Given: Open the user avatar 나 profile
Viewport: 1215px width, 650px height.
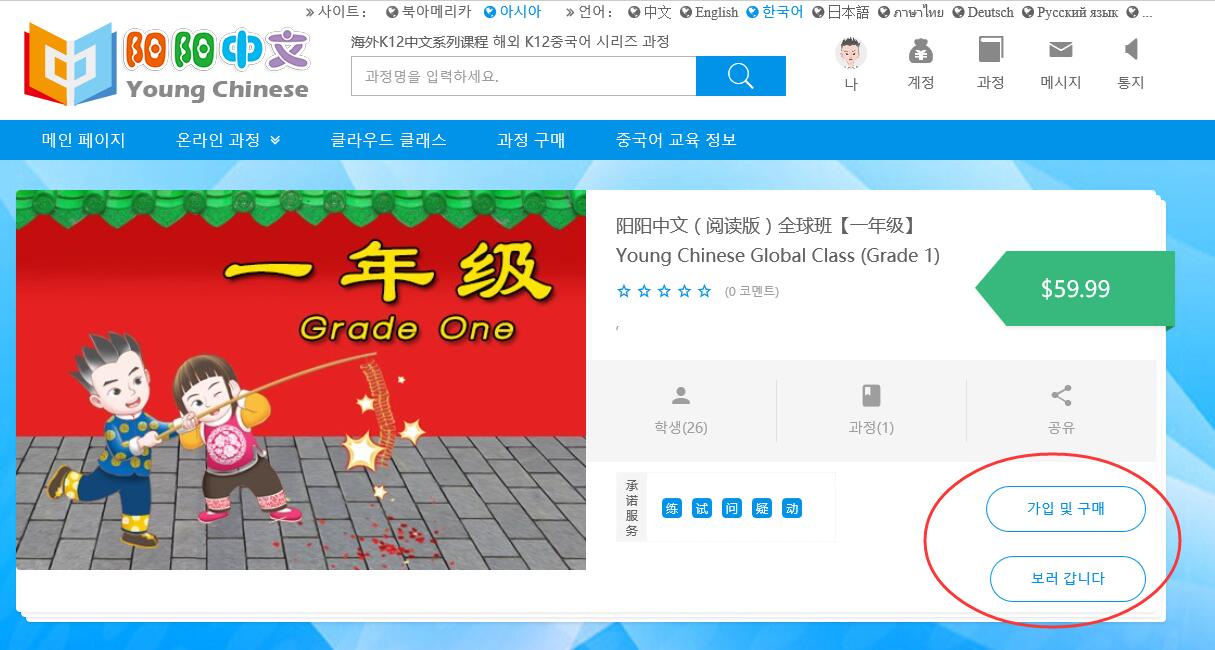Looking at the screenshot, I should pyautogui.click(x=850, y=52).
